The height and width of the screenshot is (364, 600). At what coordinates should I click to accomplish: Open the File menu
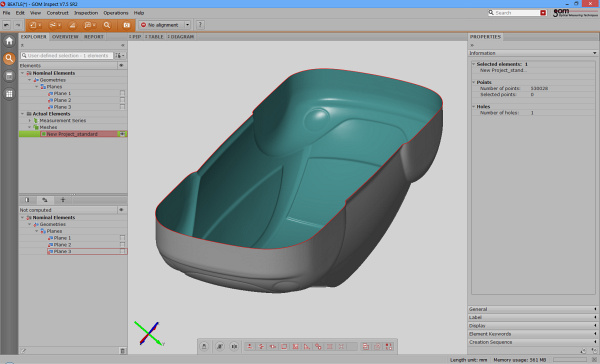(7, 13)
